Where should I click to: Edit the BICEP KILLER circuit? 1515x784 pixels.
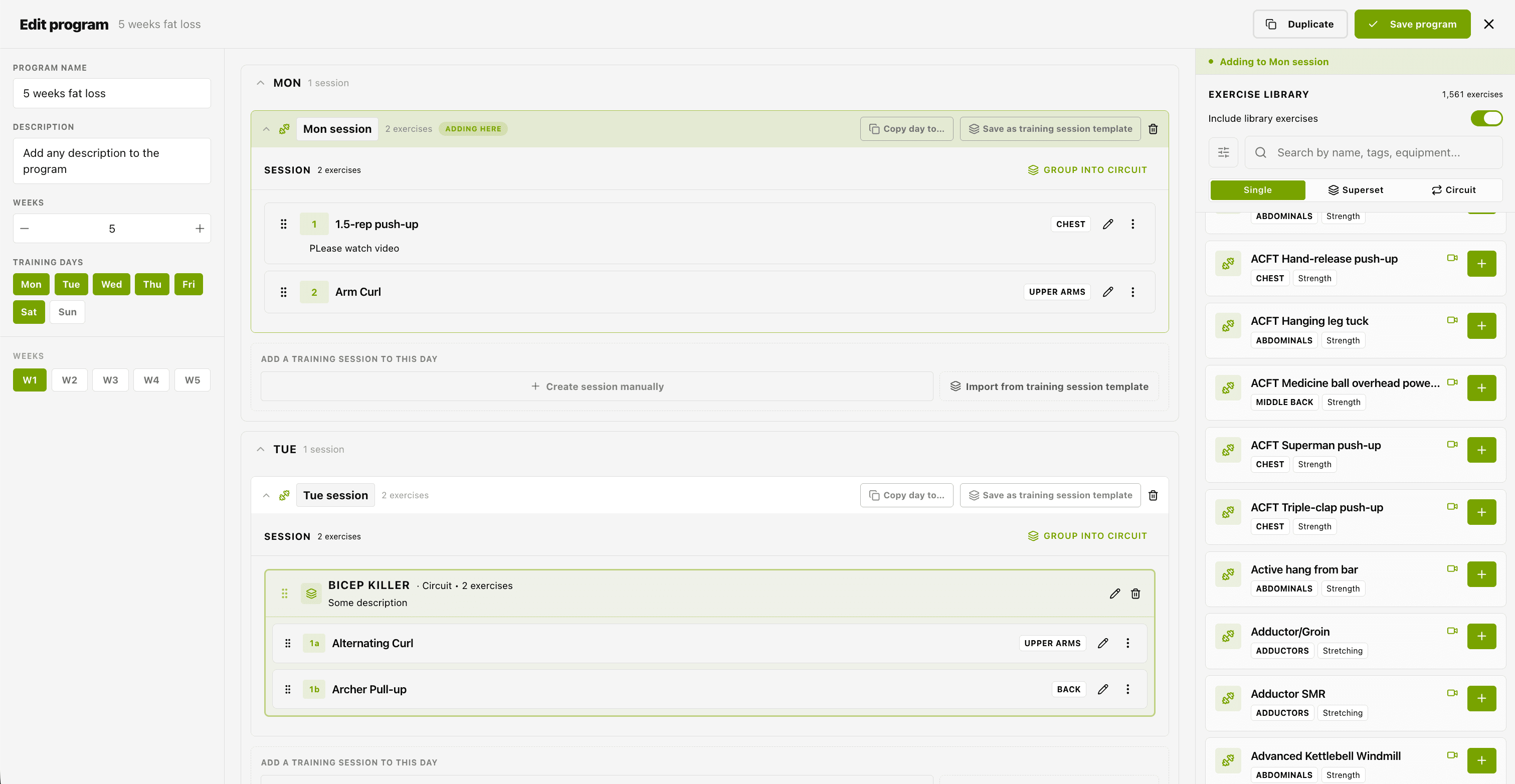pos(1114,594)
